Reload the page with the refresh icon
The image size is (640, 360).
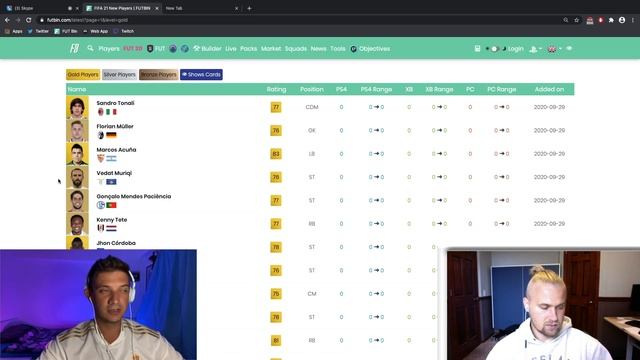pyautogui.click(x=29, y=20)
